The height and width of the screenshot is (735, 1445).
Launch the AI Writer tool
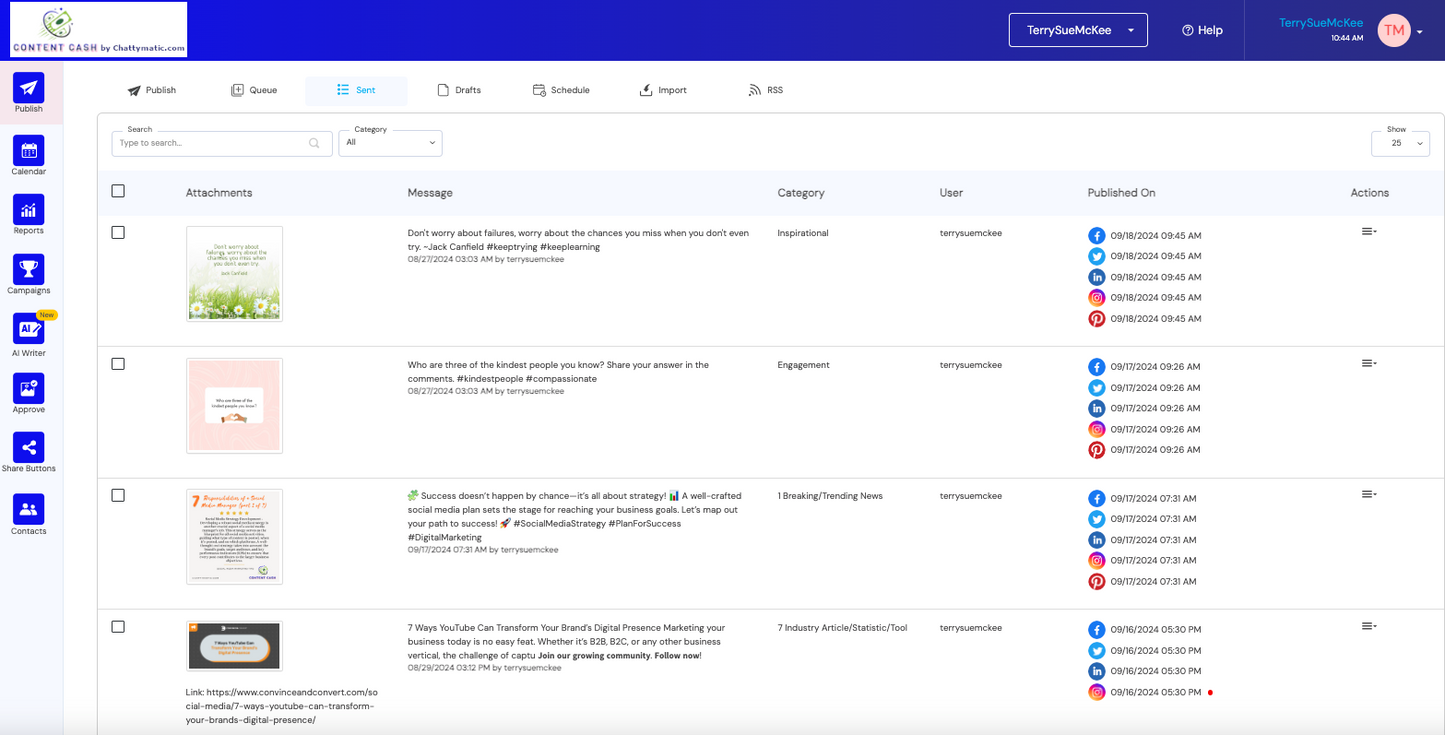click(x=29, y=329)
